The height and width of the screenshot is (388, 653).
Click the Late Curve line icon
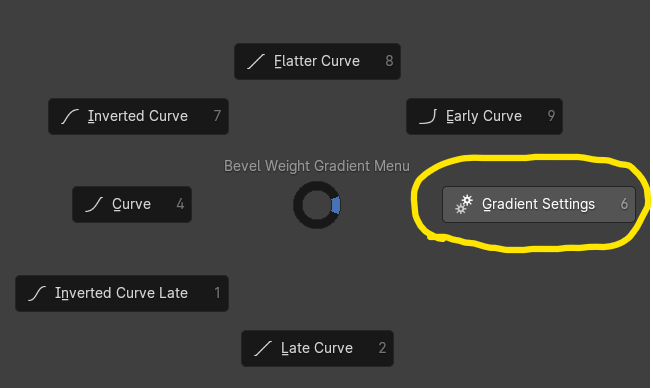263,348
